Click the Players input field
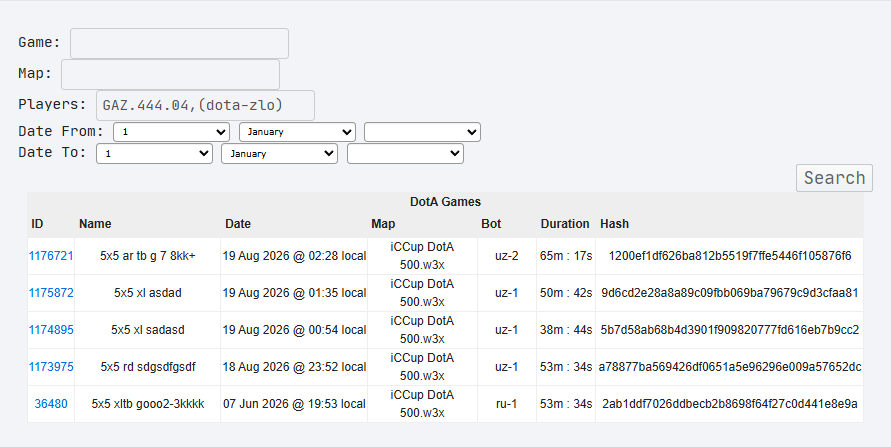Viewport: 891px width, 447px height. click(x=205, y=105)
